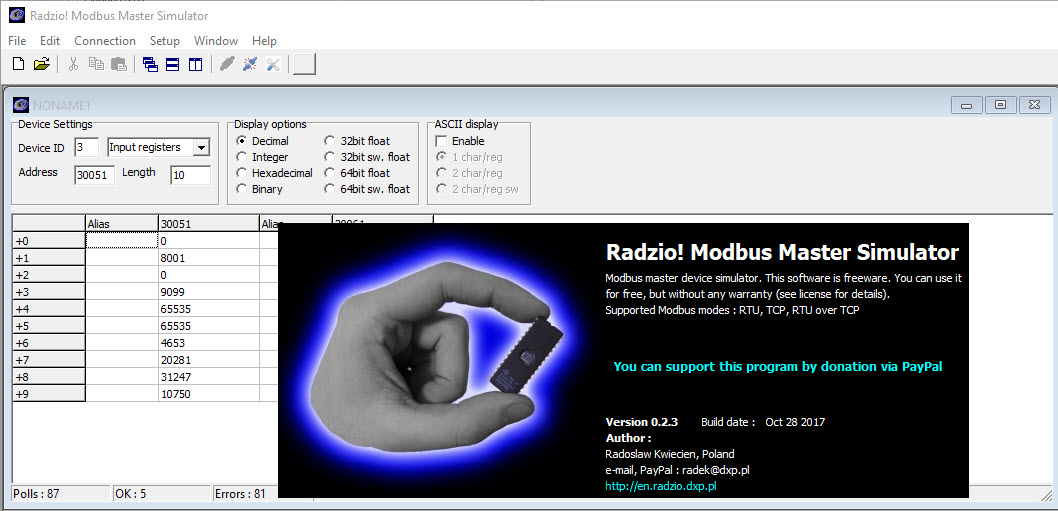The width and height of the screenshot is (1058, 511).
Task: Open the File menu
Action: tap(17, 41)
